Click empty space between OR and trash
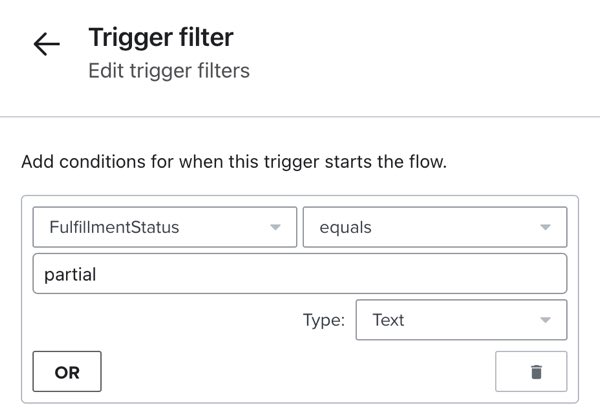The height and width of the screenshot is (418, 600). (x=300, y=372)
